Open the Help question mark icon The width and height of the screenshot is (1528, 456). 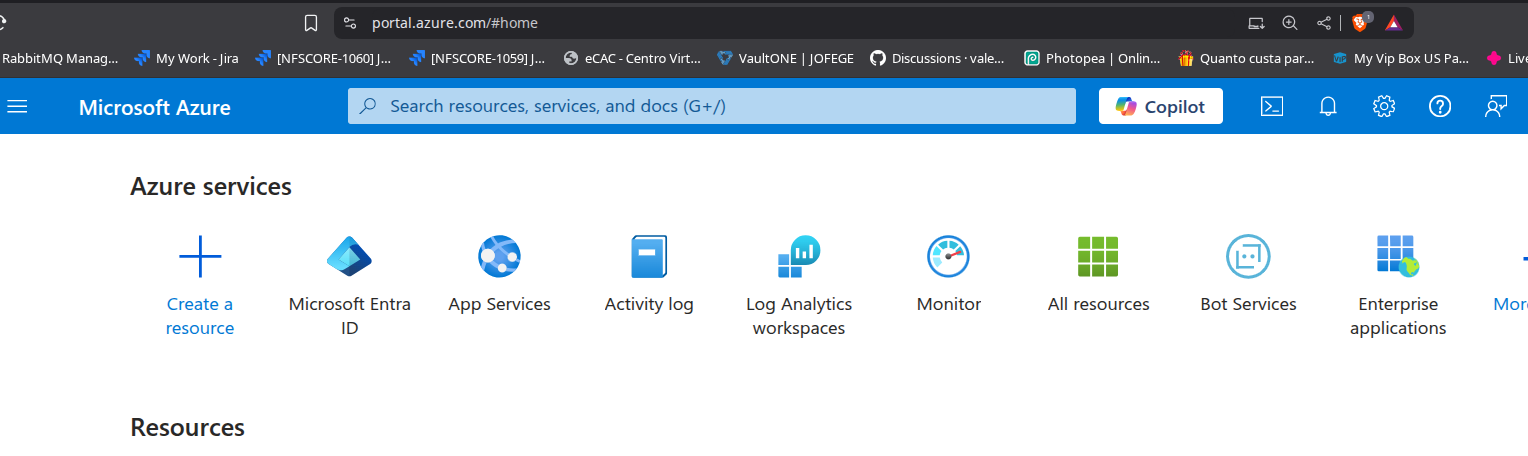coord(1440,106)
